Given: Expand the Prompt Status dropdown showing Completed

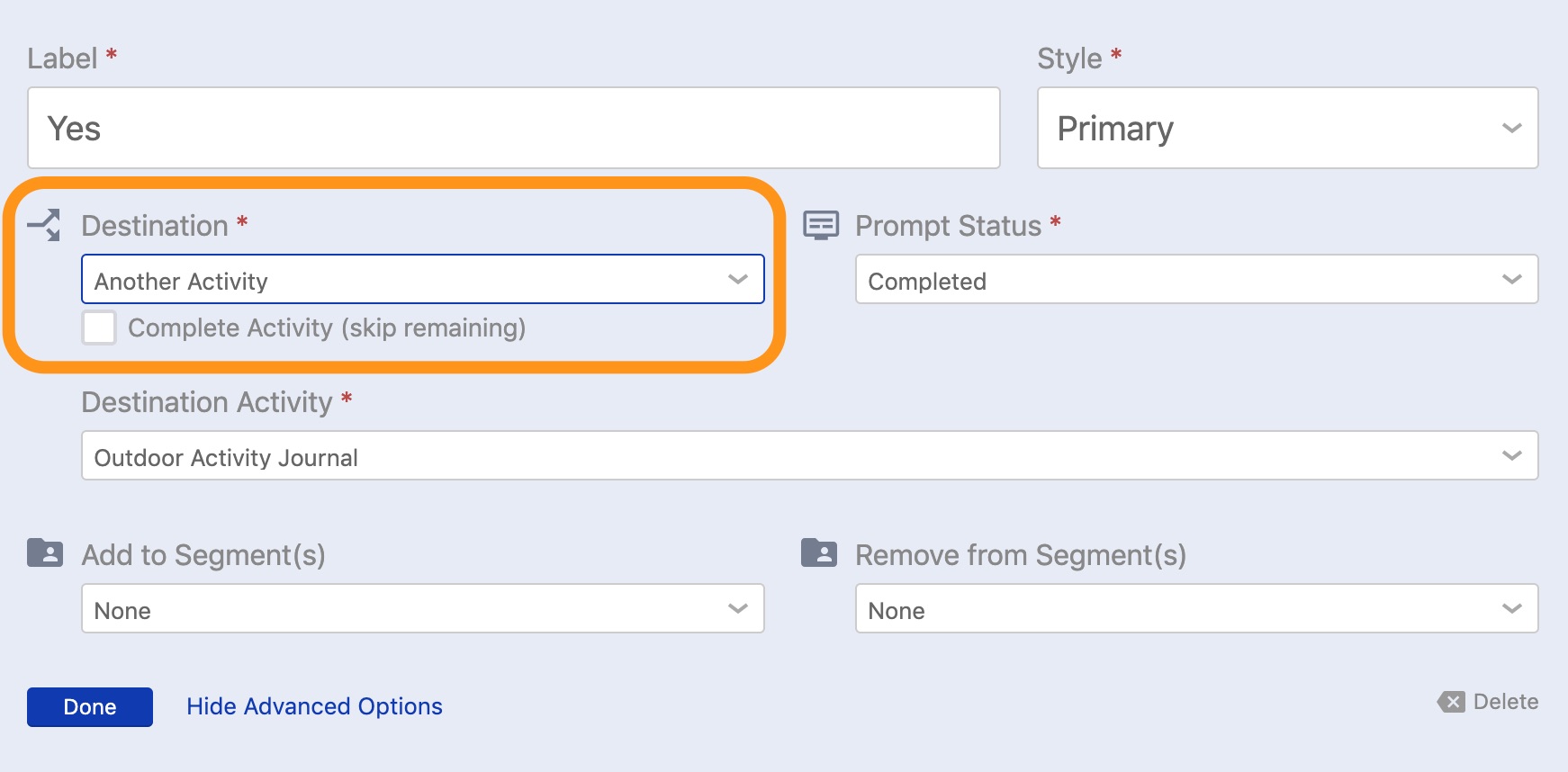Looking at the screenshot, I should tap(1196, 280).
